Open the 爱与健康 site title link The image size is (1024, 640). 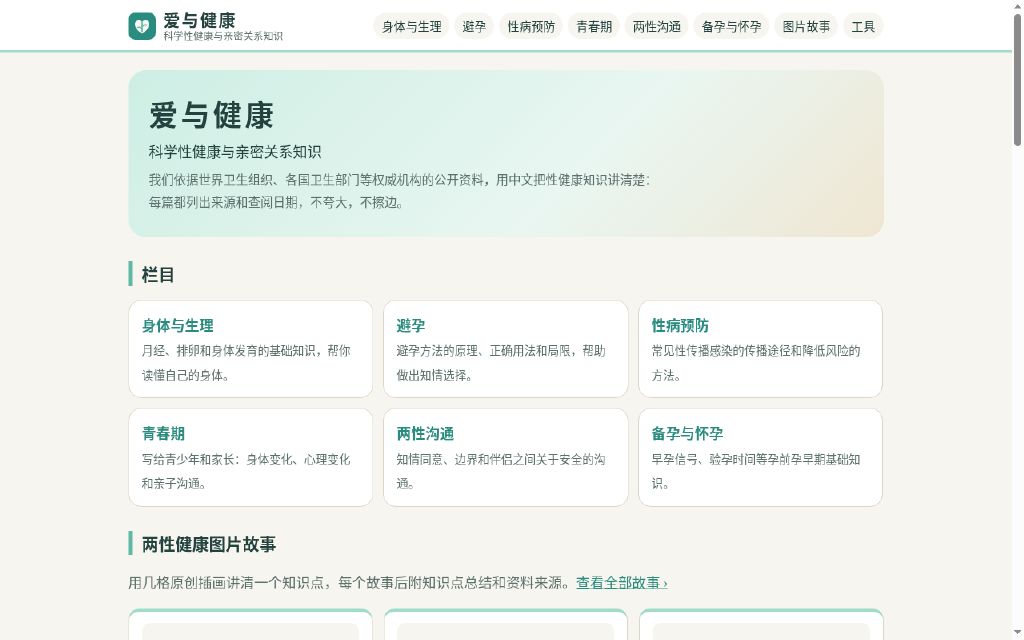pyautogui.click(x=199, y=20)
